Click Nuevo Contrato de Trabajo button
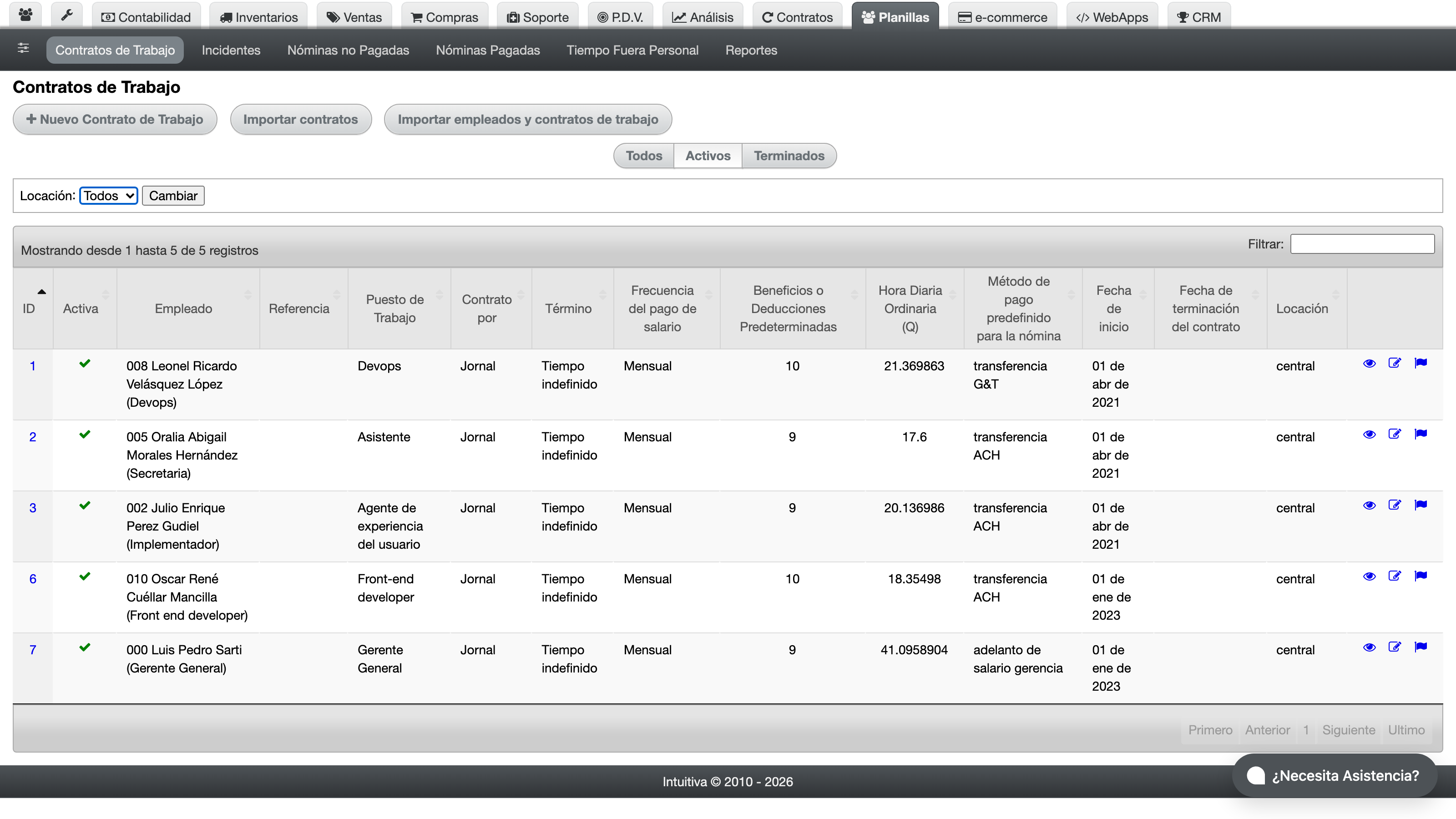This screenshot has width=1456, height=819. tap(115, 119)
